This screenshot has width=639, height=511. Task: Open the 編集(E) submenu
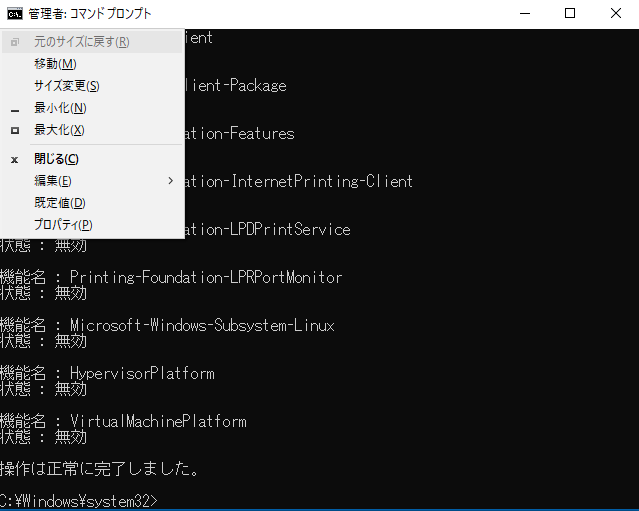coord(92,181)
